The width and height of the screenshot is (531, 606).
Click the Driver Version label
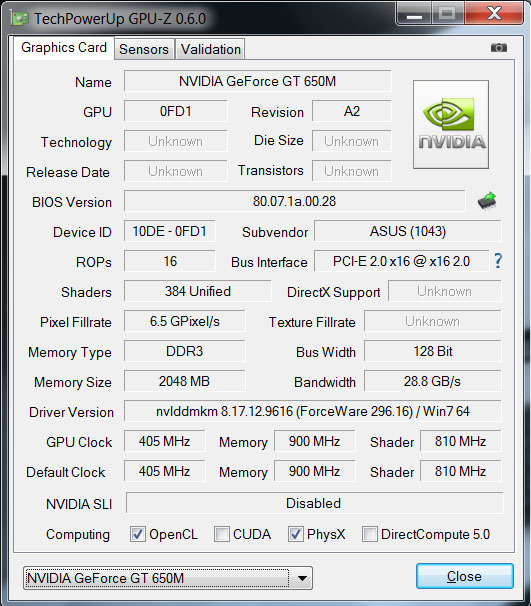click(71, 412)
